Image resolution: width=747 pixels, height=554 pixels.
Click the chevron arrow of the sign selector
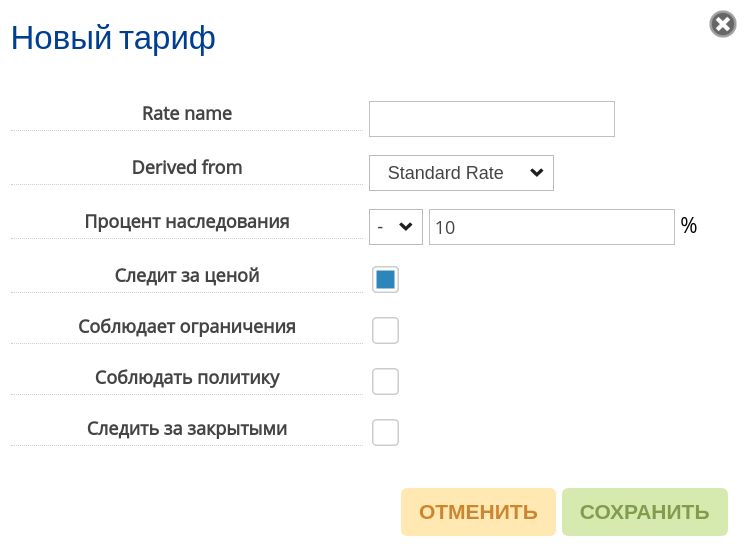point(406,227)
